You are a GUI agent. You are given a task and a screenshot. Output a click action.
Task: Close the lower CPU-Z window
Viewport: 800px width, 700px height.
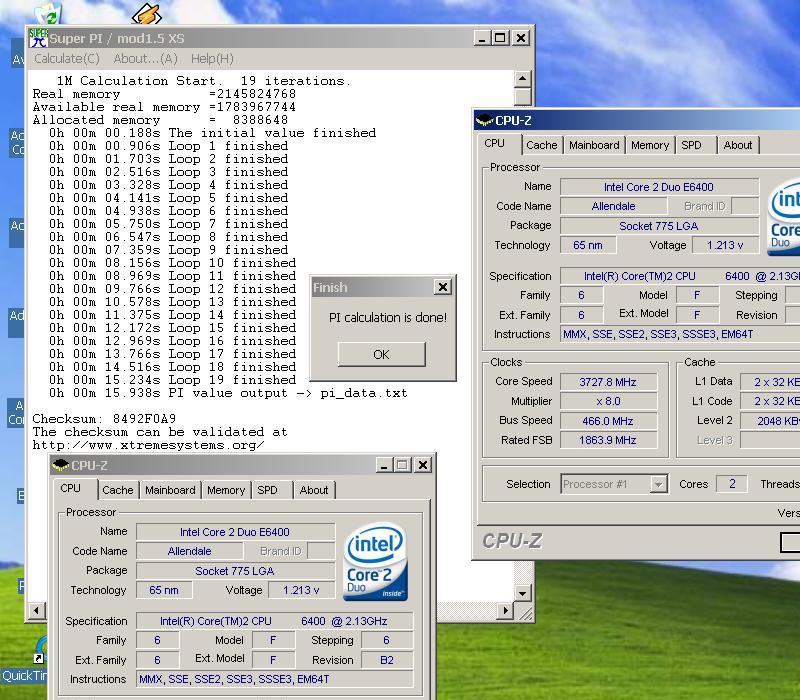point(423,465)
